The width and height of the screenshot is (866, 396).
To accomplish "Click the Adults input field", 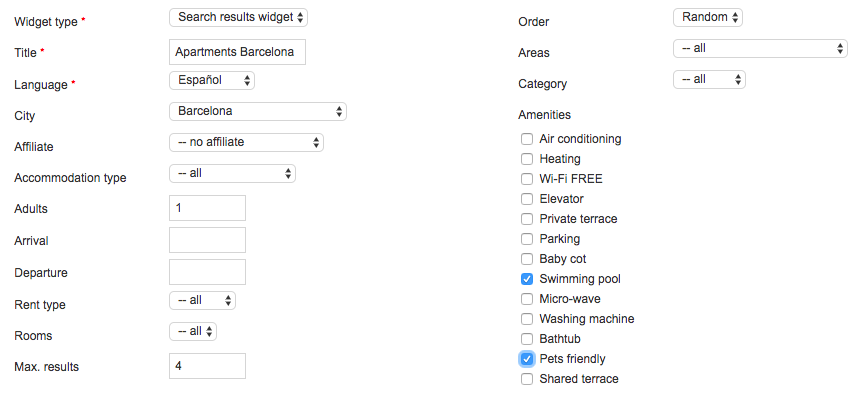I will tap(207, 208).
